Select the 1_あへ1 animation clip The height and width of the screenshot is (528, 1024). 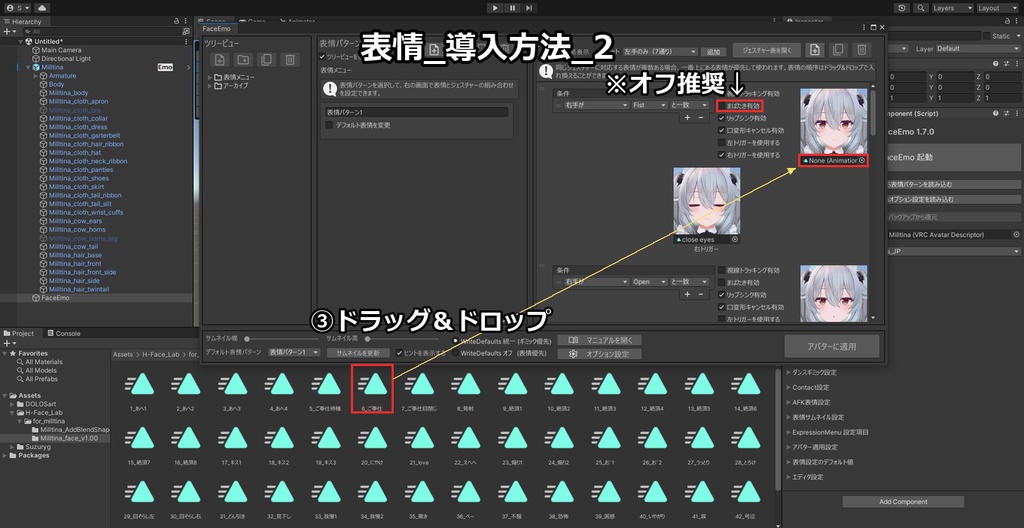coord(140,390)
